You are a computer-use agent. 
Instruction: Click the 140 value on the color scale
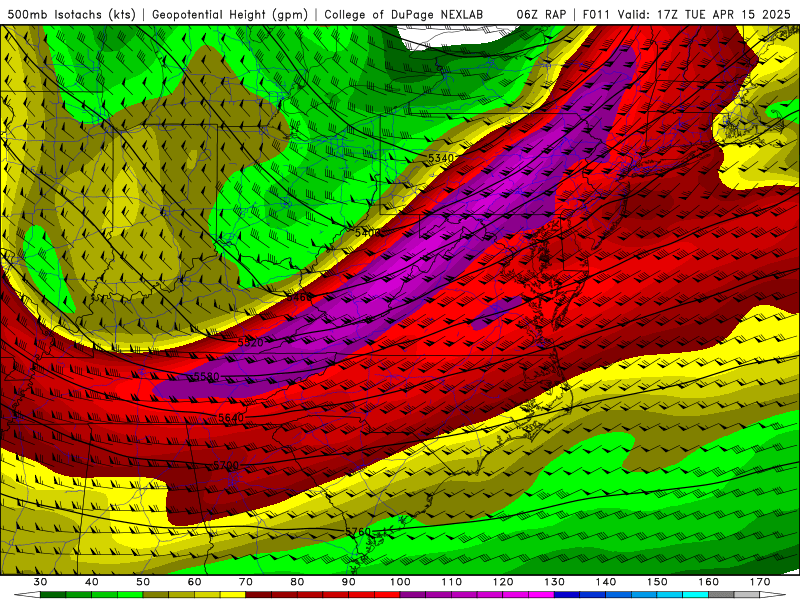pos(606,582)
